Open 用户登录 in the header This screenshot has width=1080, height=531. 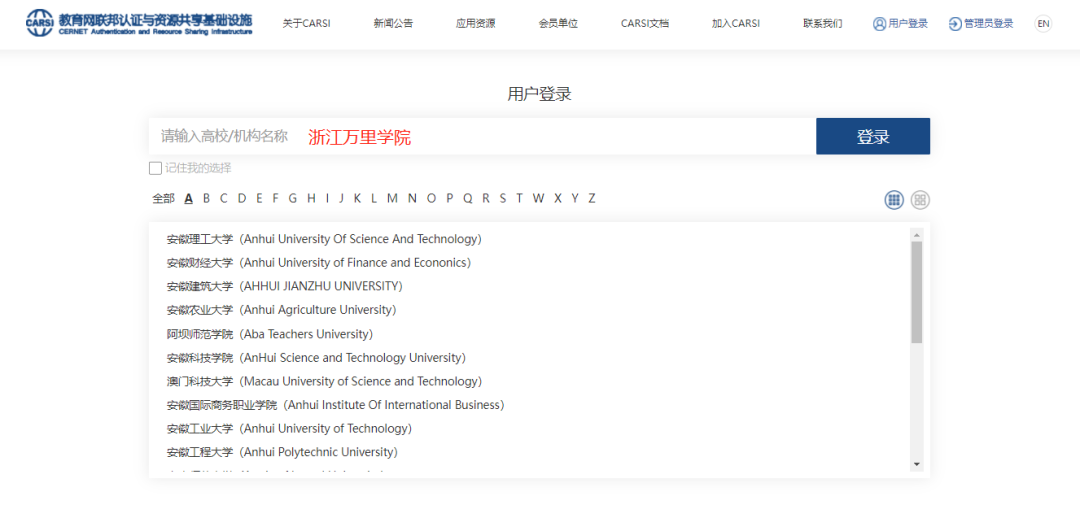click(900, 23)
